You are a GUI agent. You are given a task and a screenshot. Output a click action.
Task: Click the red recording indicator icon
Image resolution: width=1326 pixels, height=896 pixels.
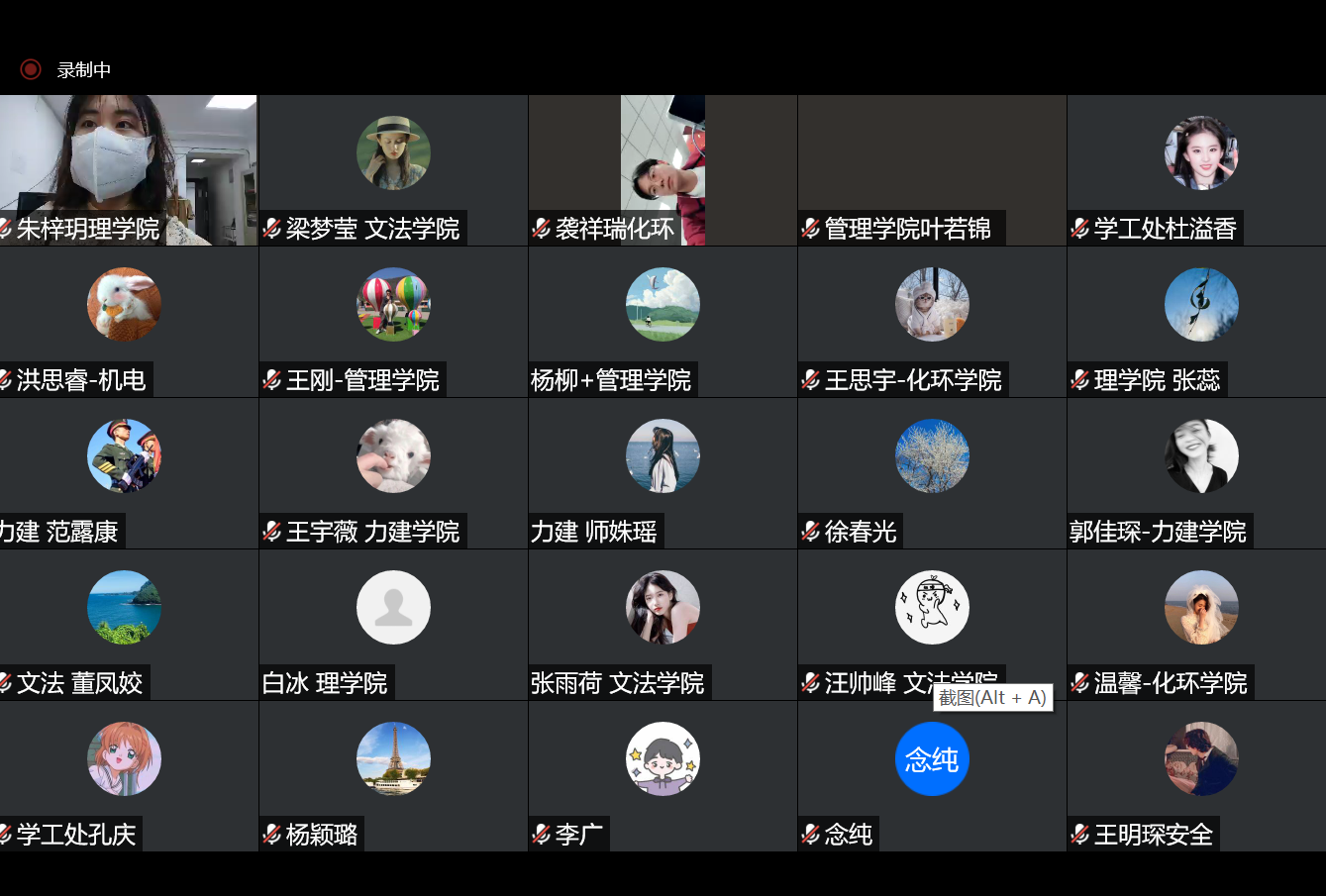pos(31,69)
